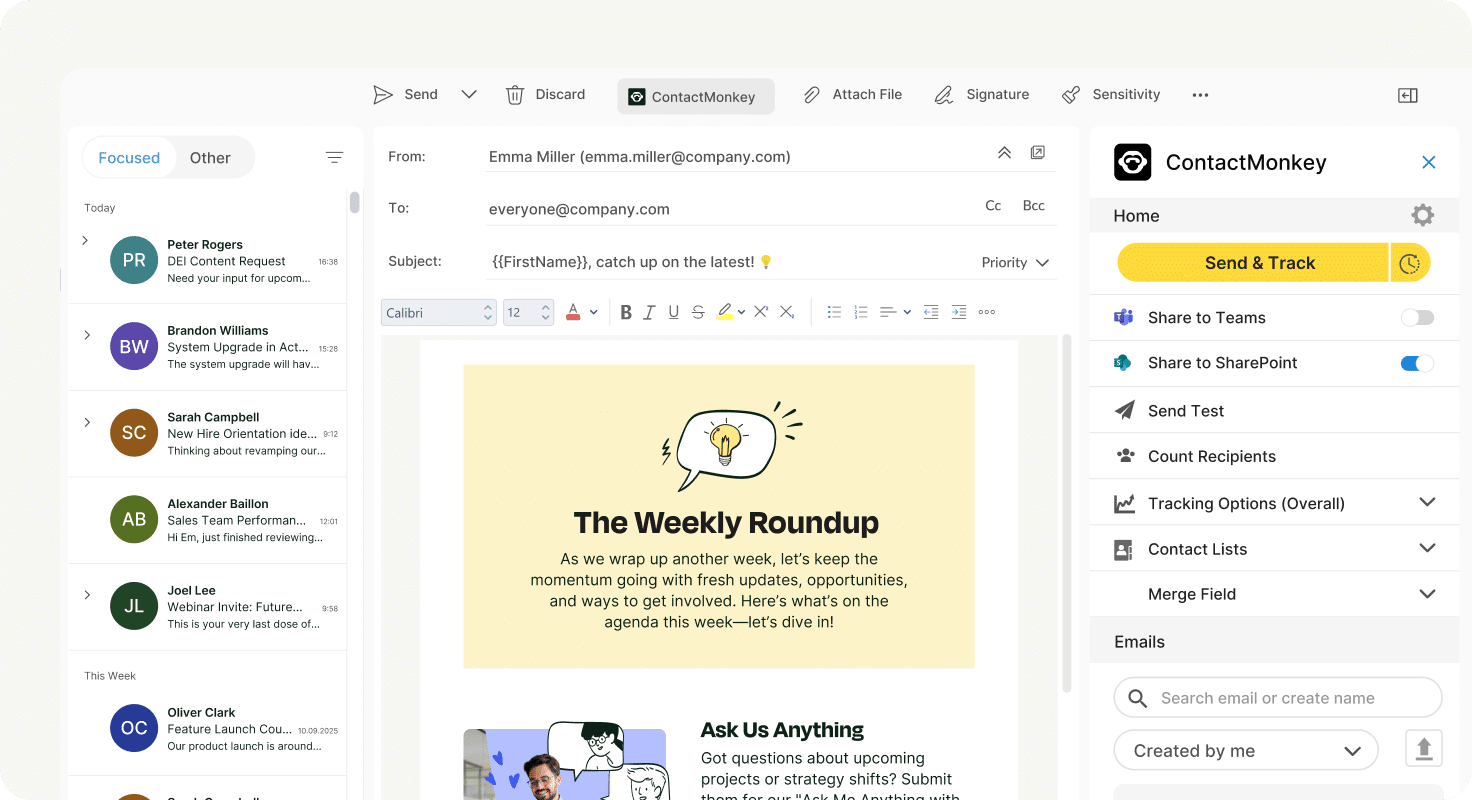Open the inbox filter icon
The image size is (1472, 800).
pyautogui.click(x=334, y=157)
